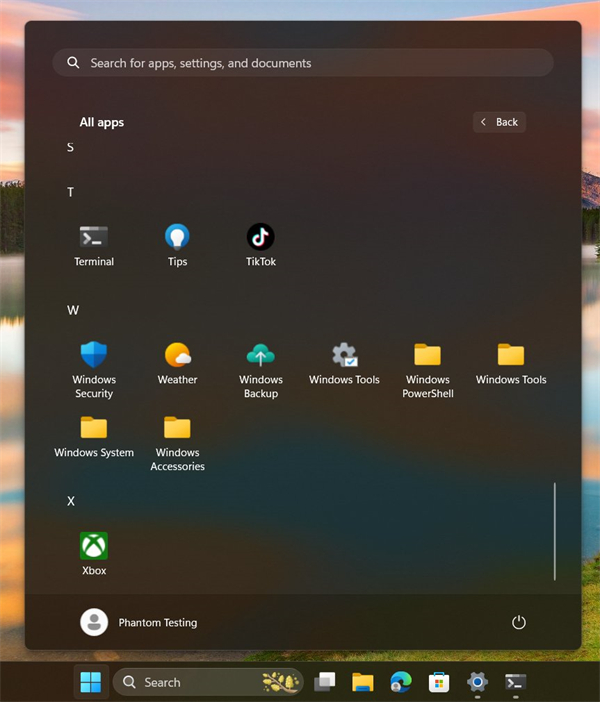Open the Phantom Testing user account menu
Image resolution: width=600 pixels, height=702 pixels.
(139, 622)
